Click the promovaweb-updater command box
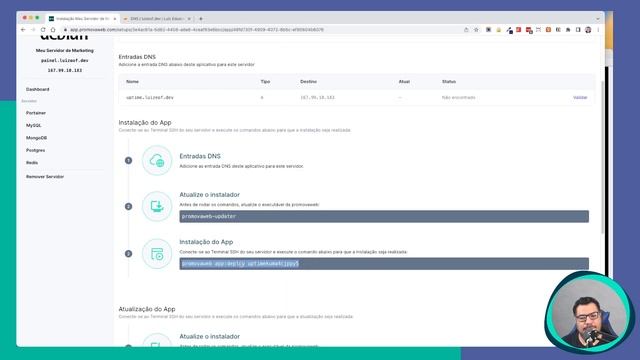Viewport: 640px width, 360px height. (x=384, y=216)
